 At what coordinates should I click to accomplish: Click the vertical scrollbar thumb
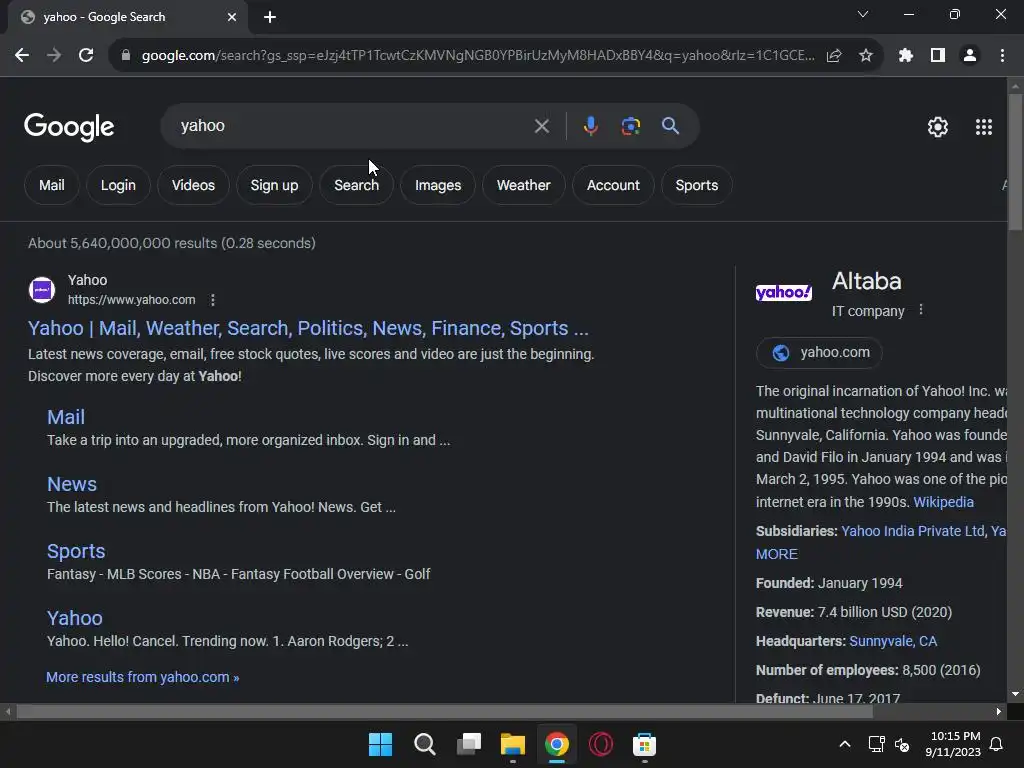[x=1015, y=162]
